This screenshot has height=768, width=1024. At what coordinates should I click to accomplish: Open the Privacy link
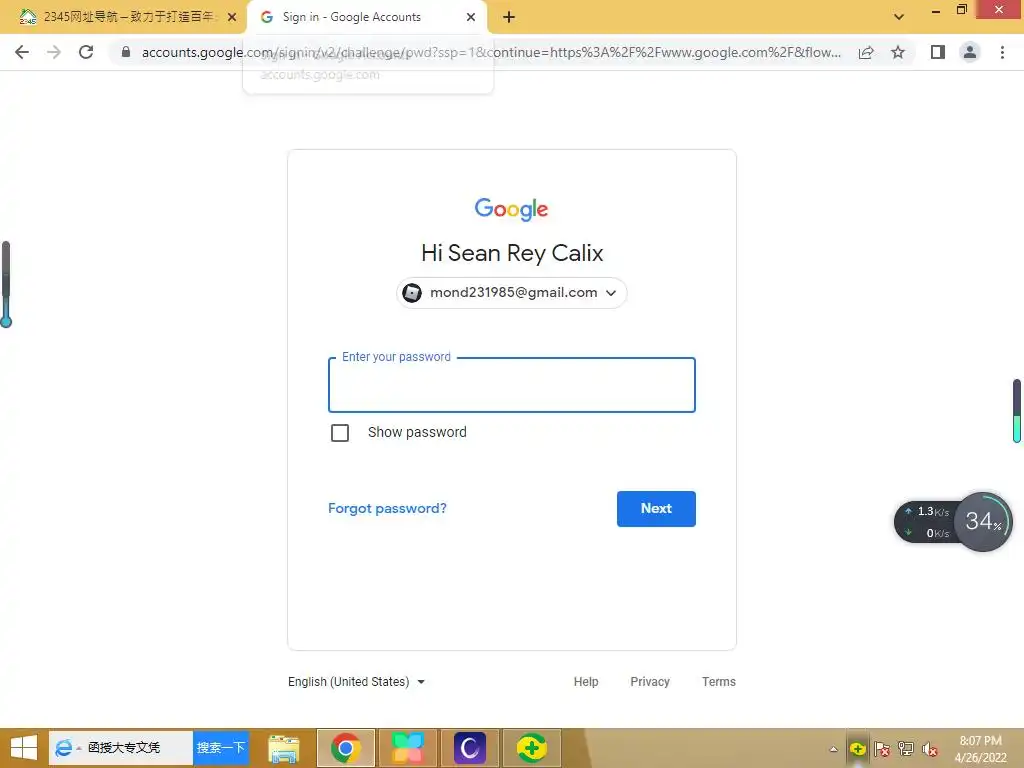(650, 682)
